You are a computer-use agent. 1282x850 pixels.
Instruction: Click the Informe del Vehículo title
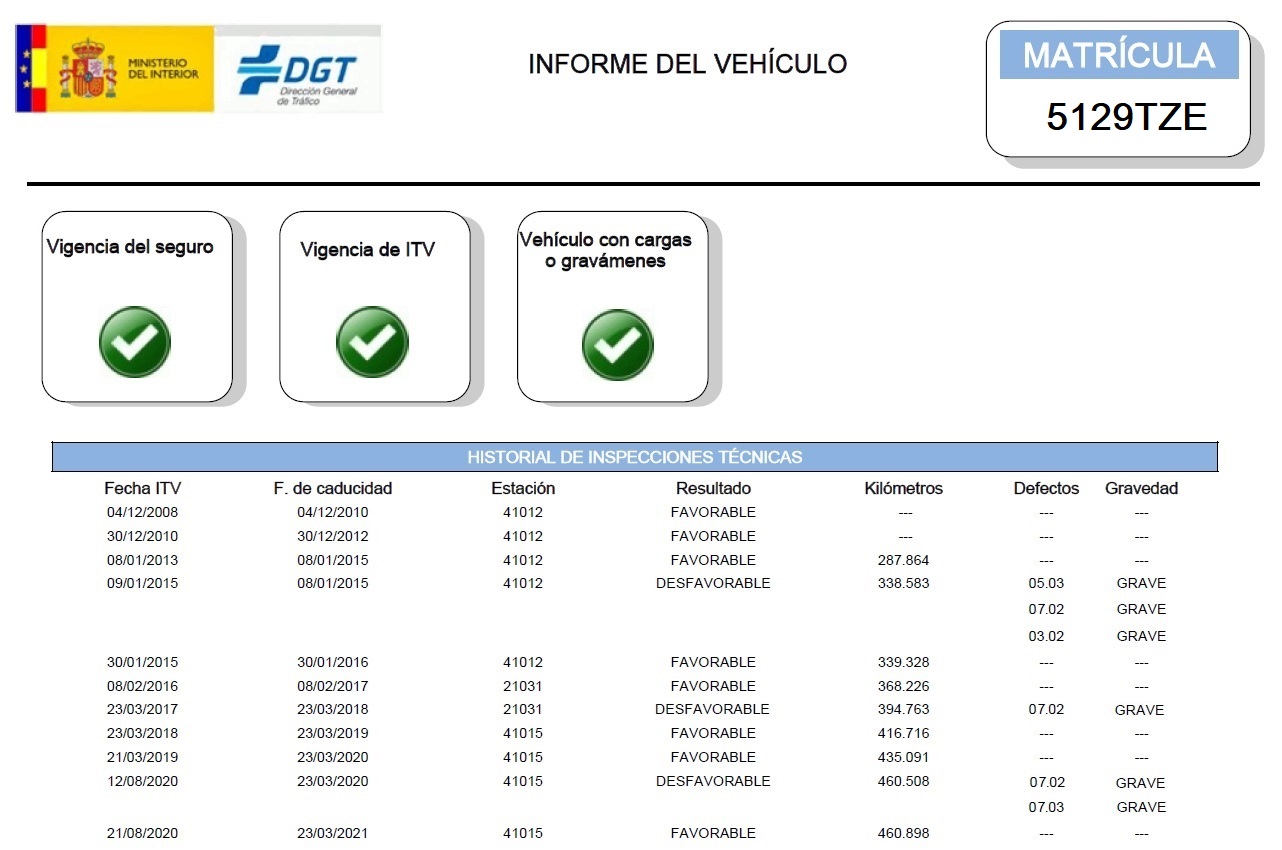click(687, 64)
